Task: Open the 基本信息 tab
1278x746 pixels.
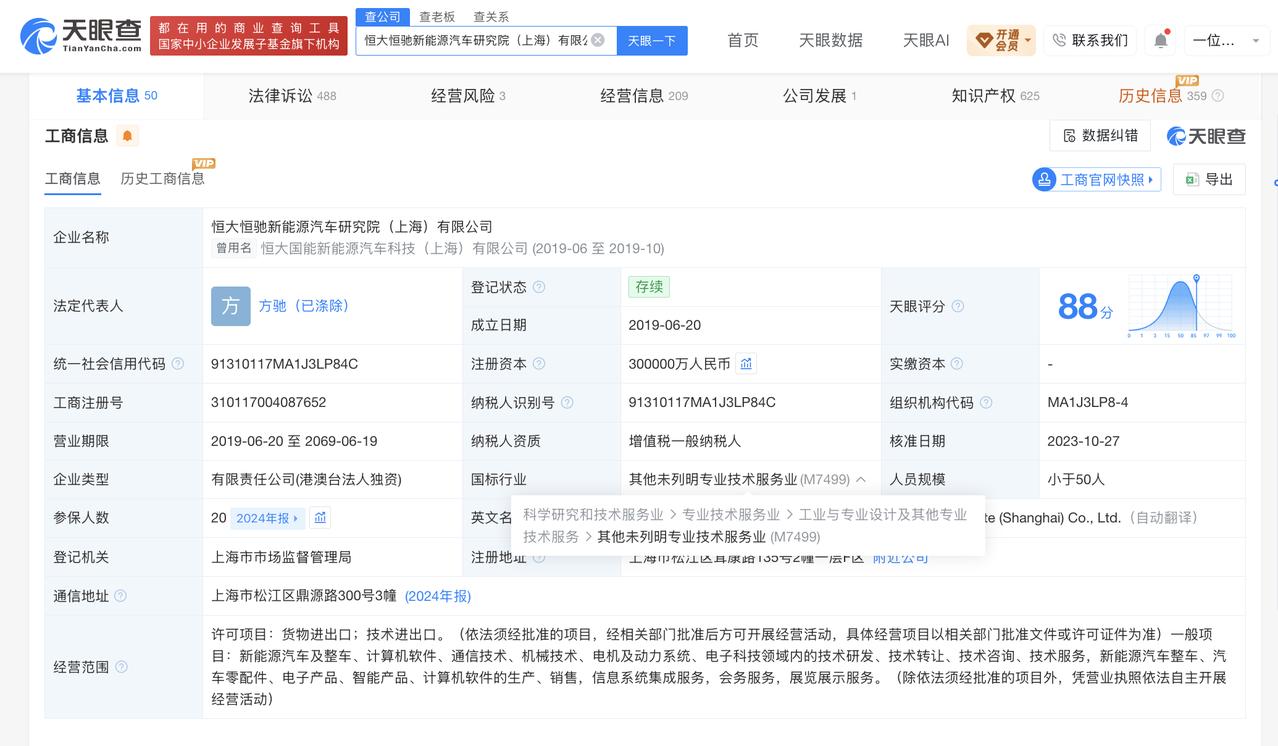Action: pos(117,96)
